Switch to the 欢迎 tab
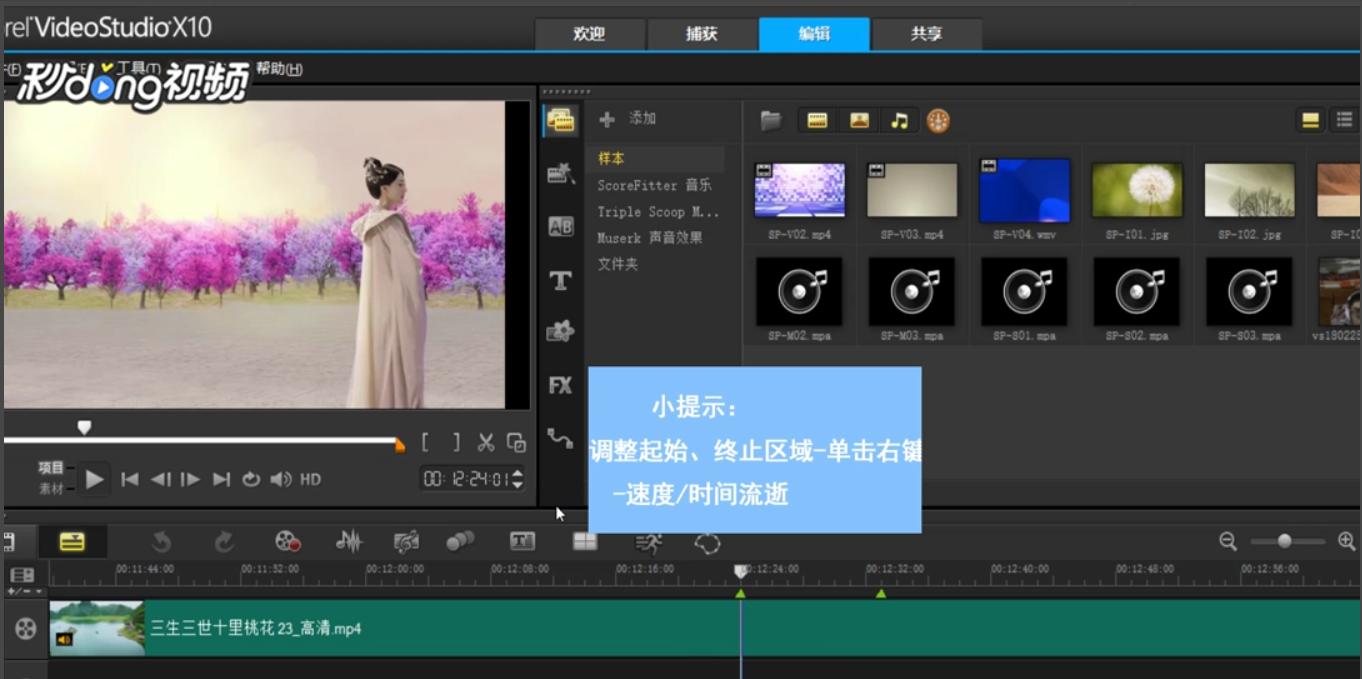This screenshot has height=679, width=1362. [x=589, y=34]
